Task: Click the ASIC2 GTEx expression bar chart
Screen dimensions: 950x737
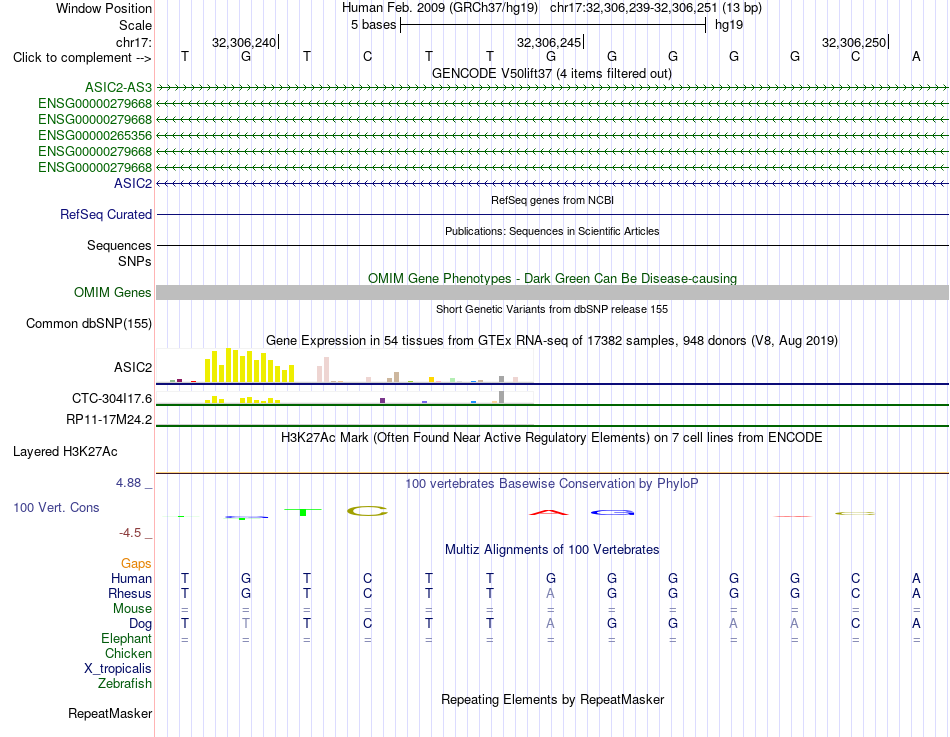Action: [x=344, y=365]
